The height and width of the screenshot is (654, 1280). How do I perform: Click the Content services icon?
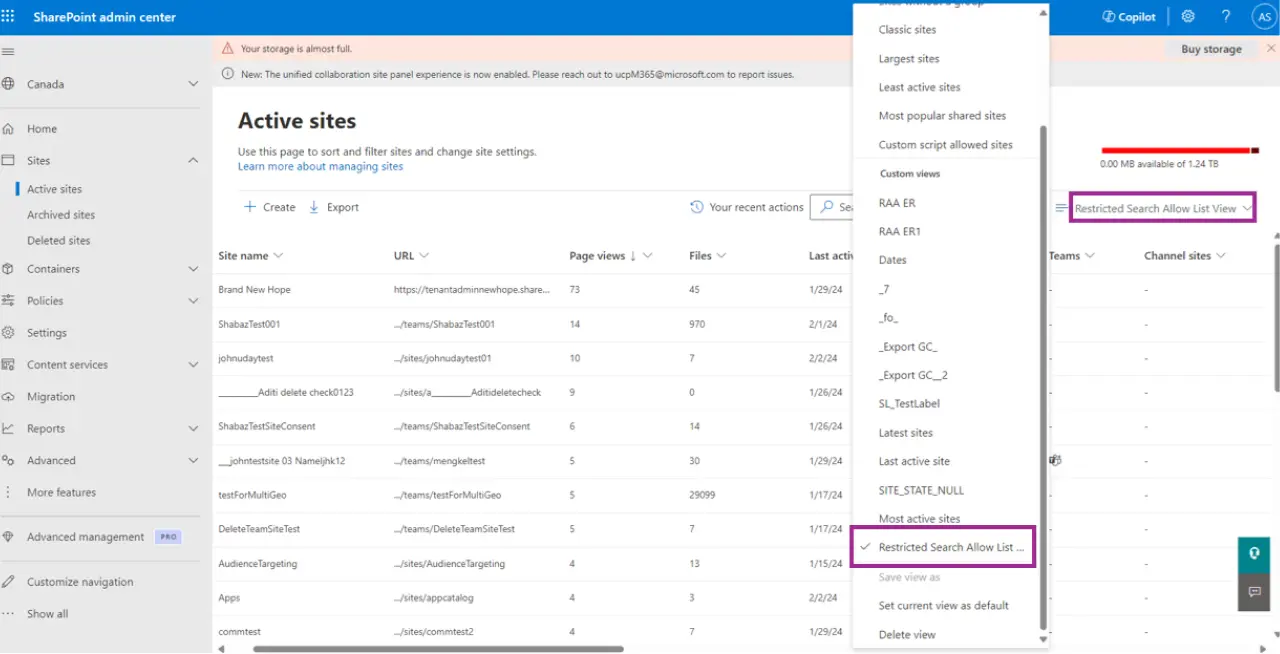tap(8, 365)
